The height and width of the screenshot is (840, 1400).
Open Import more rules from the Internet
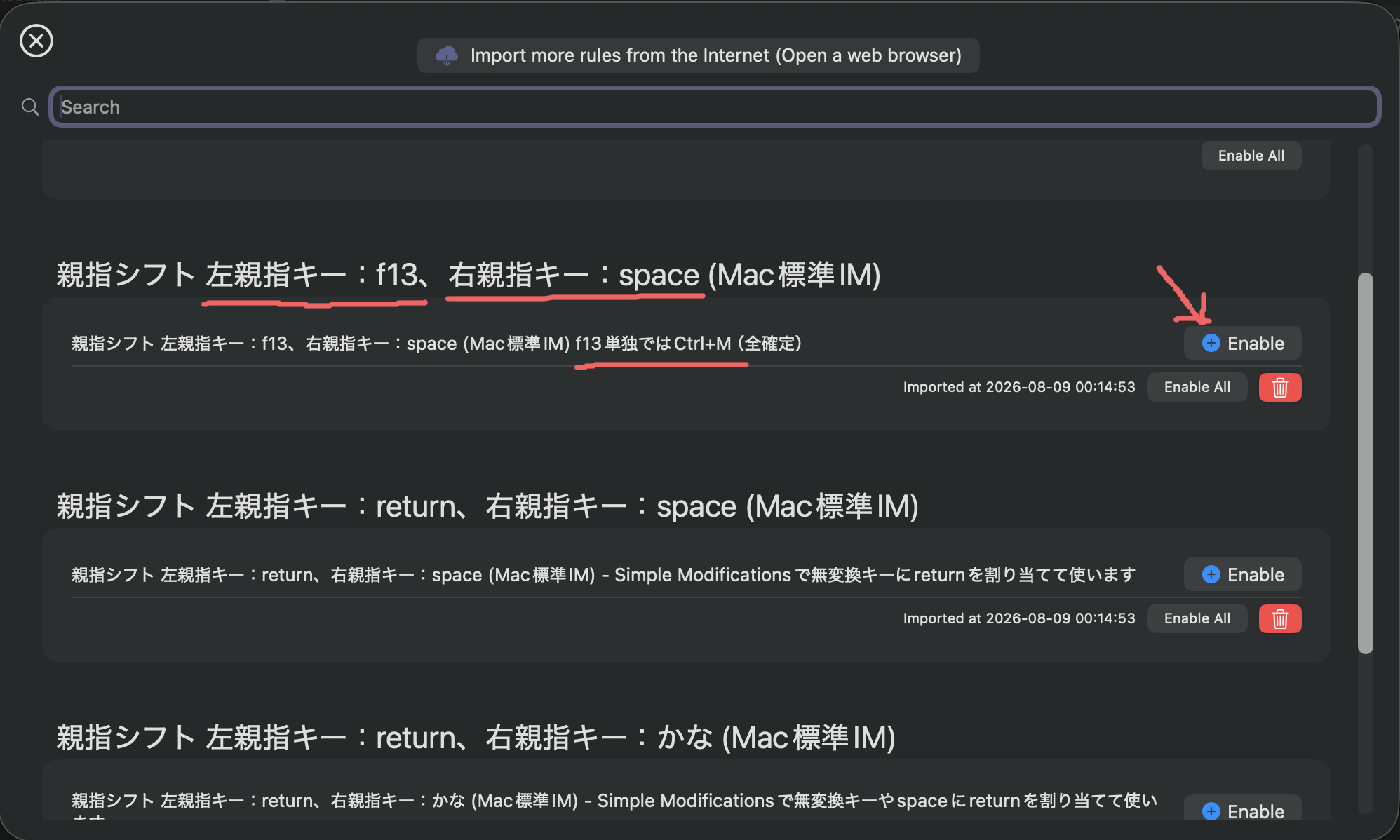point(698,55)
